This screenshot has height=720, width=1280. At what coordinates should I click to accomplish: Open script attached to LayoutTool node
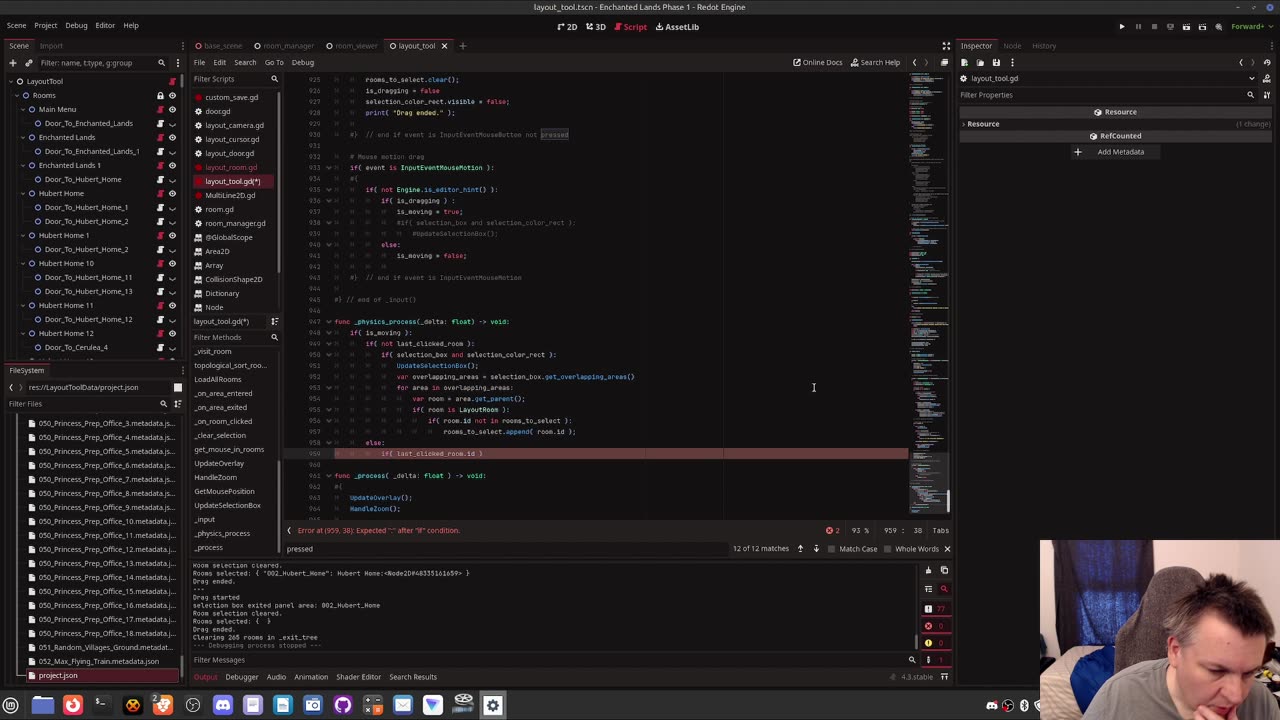[173, 81]
